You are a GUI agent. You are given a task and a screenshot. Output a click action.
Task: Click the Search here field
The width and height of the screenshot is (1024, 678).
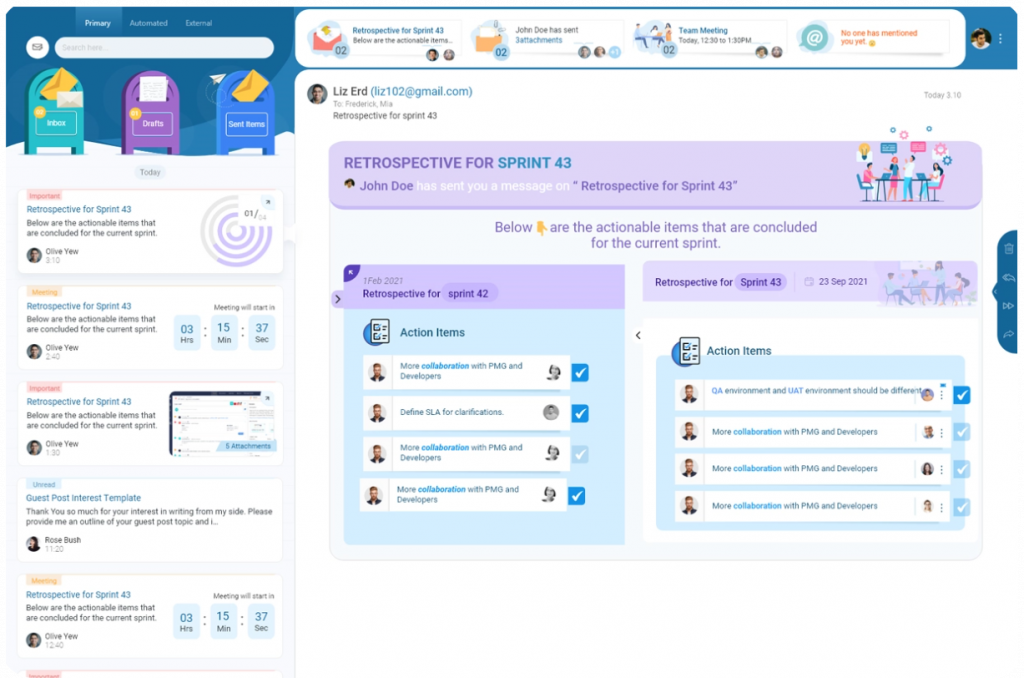(x=164, y=47)
